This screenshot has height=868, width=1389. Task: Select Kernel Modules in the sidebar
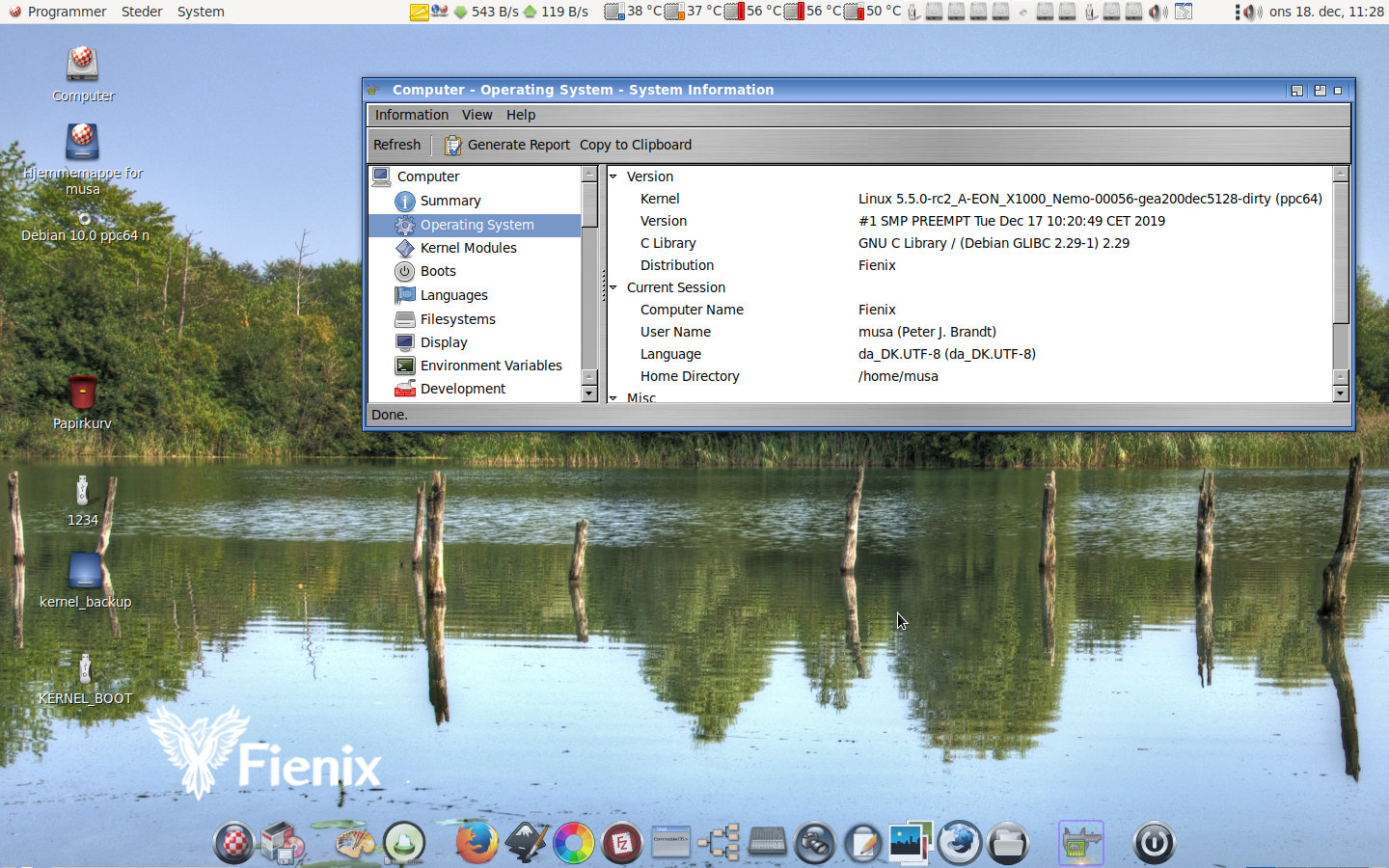coord(468,248)
